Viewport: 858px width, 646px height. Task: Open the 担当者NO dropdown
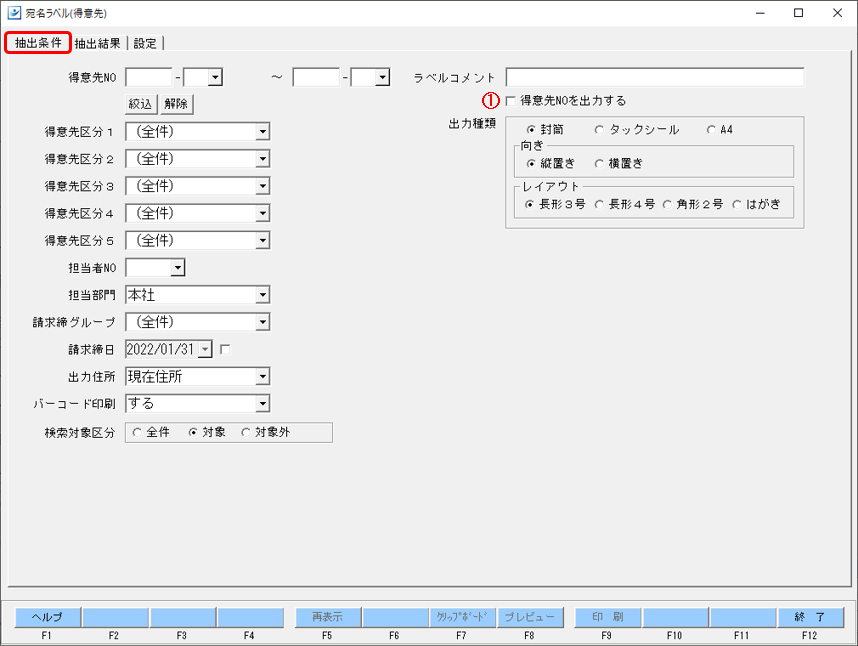pos(178,268)
